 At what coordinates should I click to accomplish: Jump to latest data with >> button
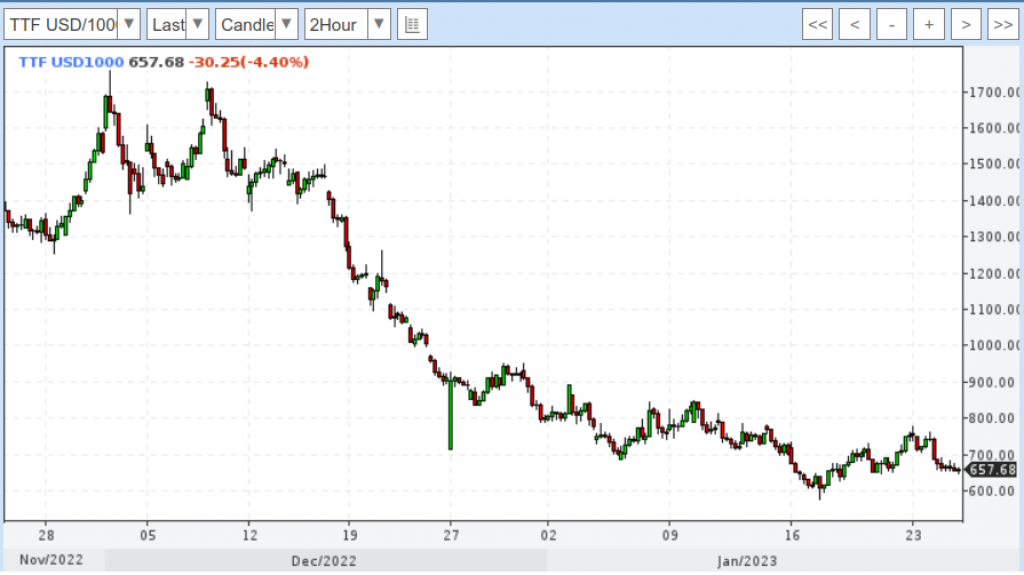point(1002,24)
